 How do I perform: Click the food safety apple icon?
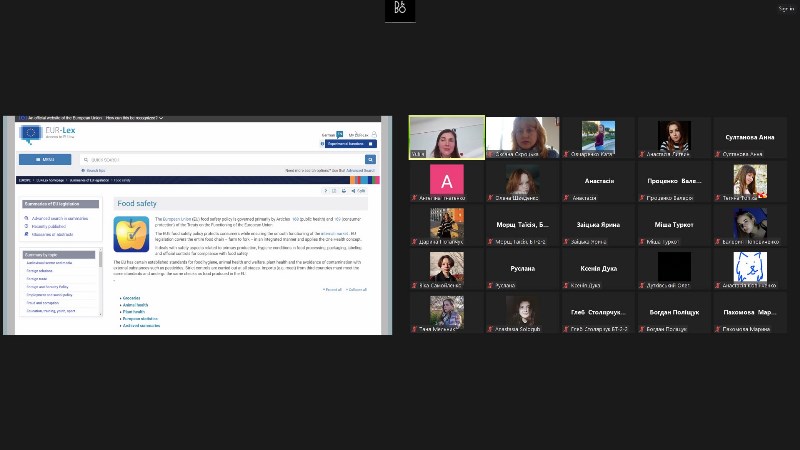pyautogui.click(x=132, y=235)
